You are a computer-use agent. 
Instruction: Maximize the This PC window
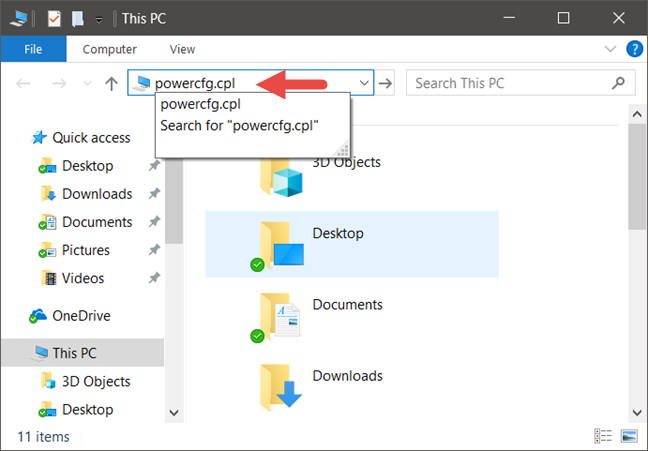click(x=563, y=18)
